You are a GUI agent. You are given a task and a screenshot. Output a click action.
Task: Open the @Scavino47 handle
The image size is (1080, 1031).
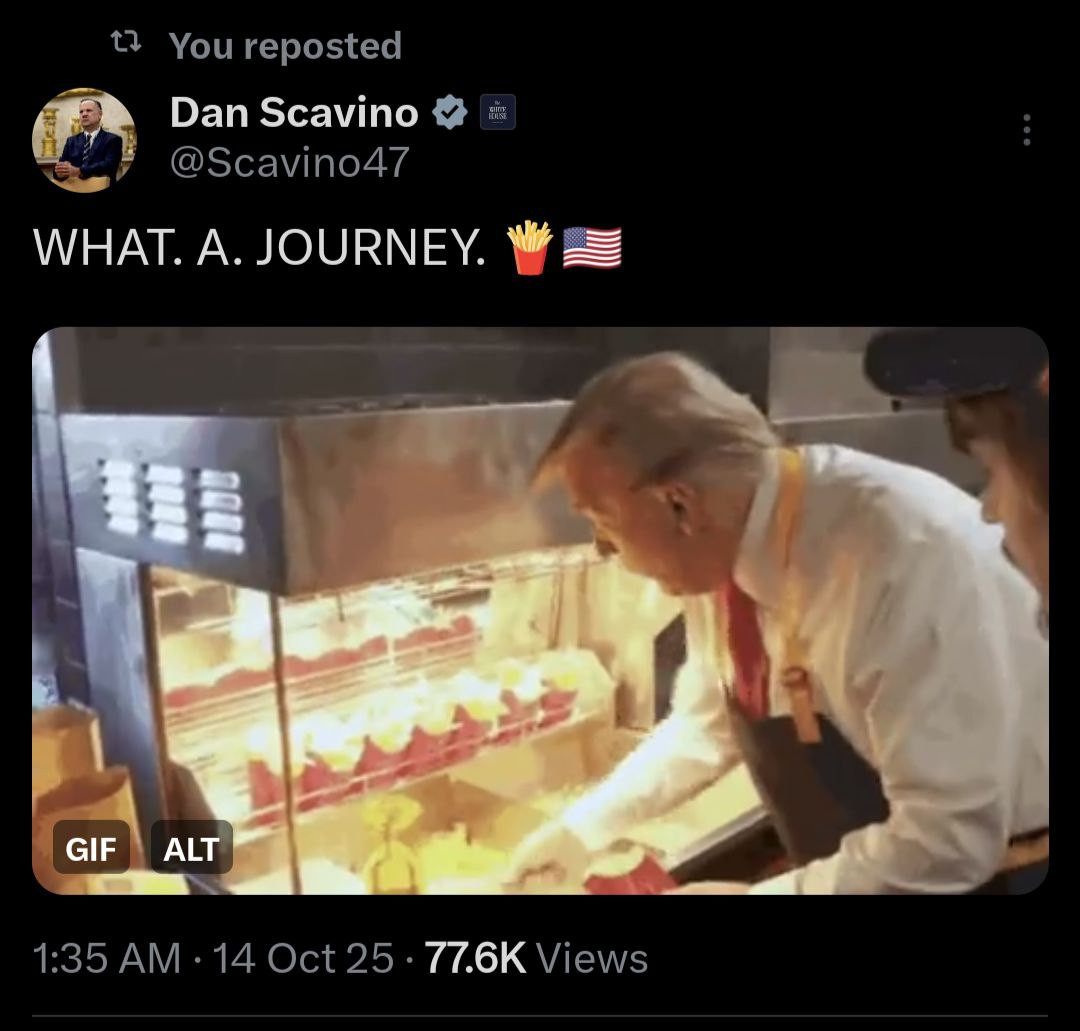pos(290,163)
